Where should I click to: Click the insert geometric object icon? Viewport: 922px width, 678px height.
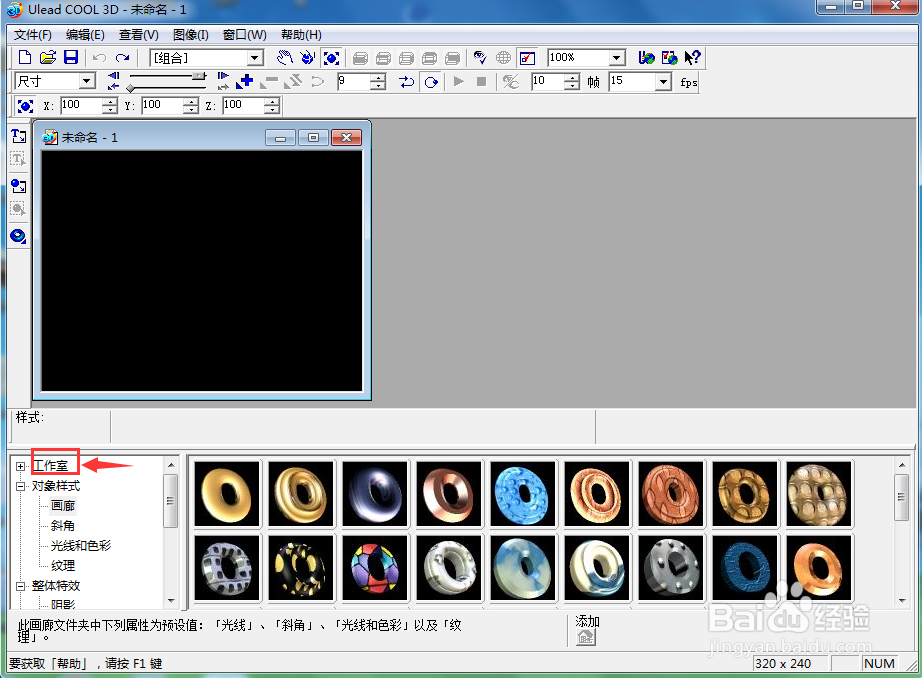[18, 236]
